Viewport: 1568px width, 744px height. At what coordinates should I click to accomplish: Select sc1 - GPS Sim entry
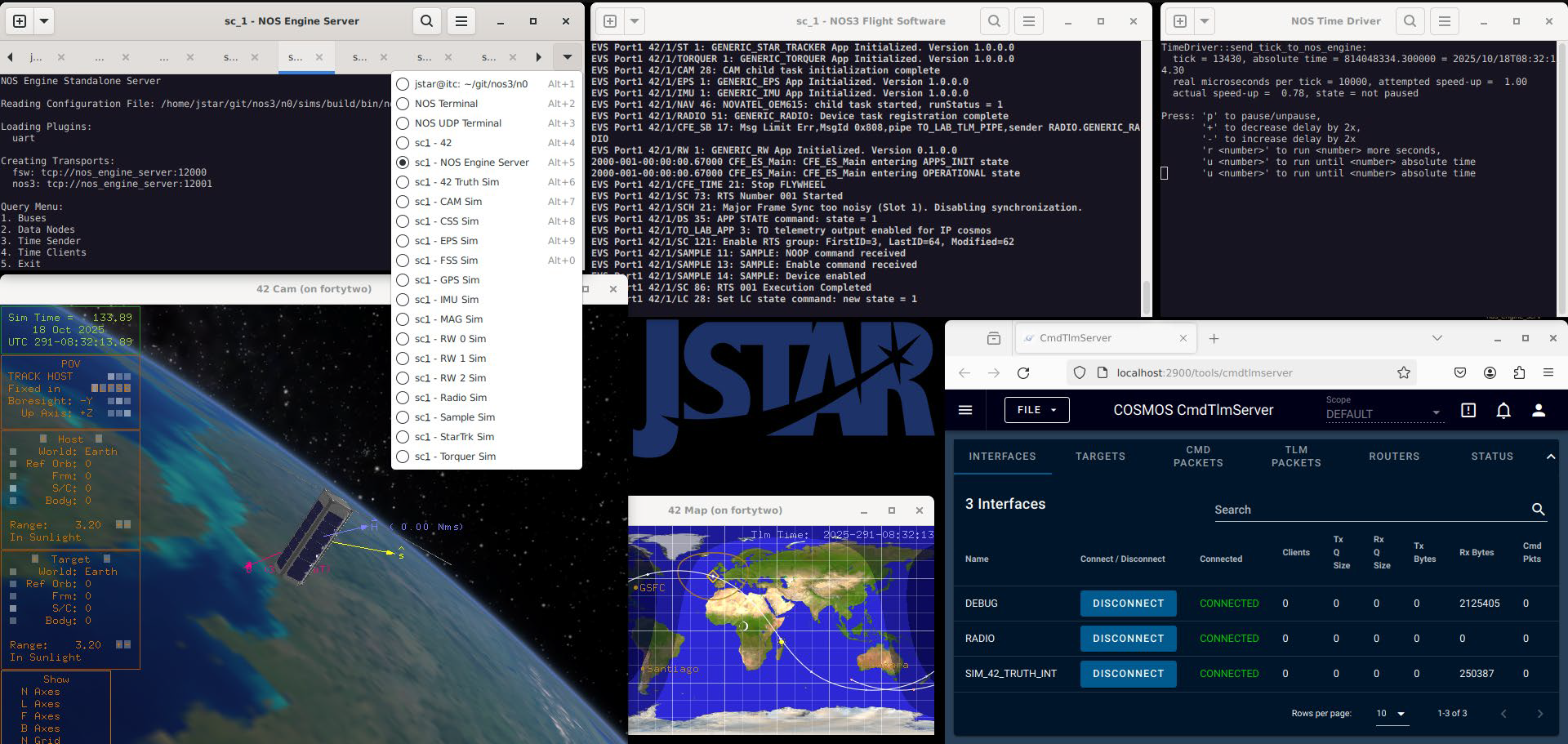486,280
